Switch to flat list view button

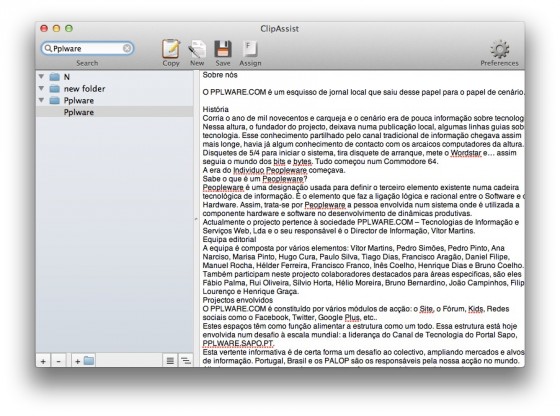(170, 361)
